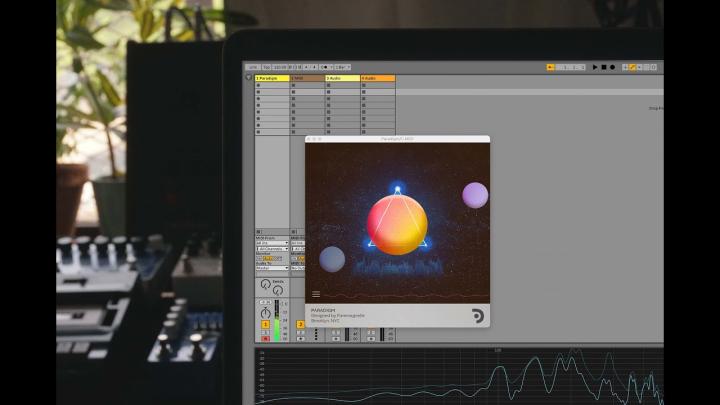Click the round transport Record button
Image resolution: width=720 pixels, height=405 pixels.
coord(612,67)
